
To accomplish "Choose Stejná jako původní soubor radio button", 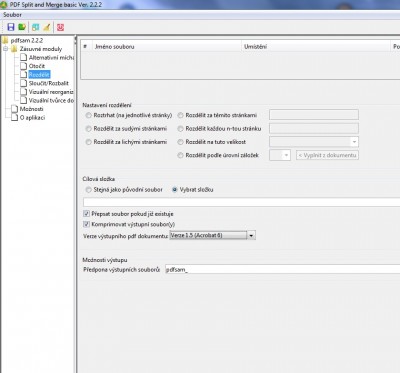I will click(x=88, y=190).
